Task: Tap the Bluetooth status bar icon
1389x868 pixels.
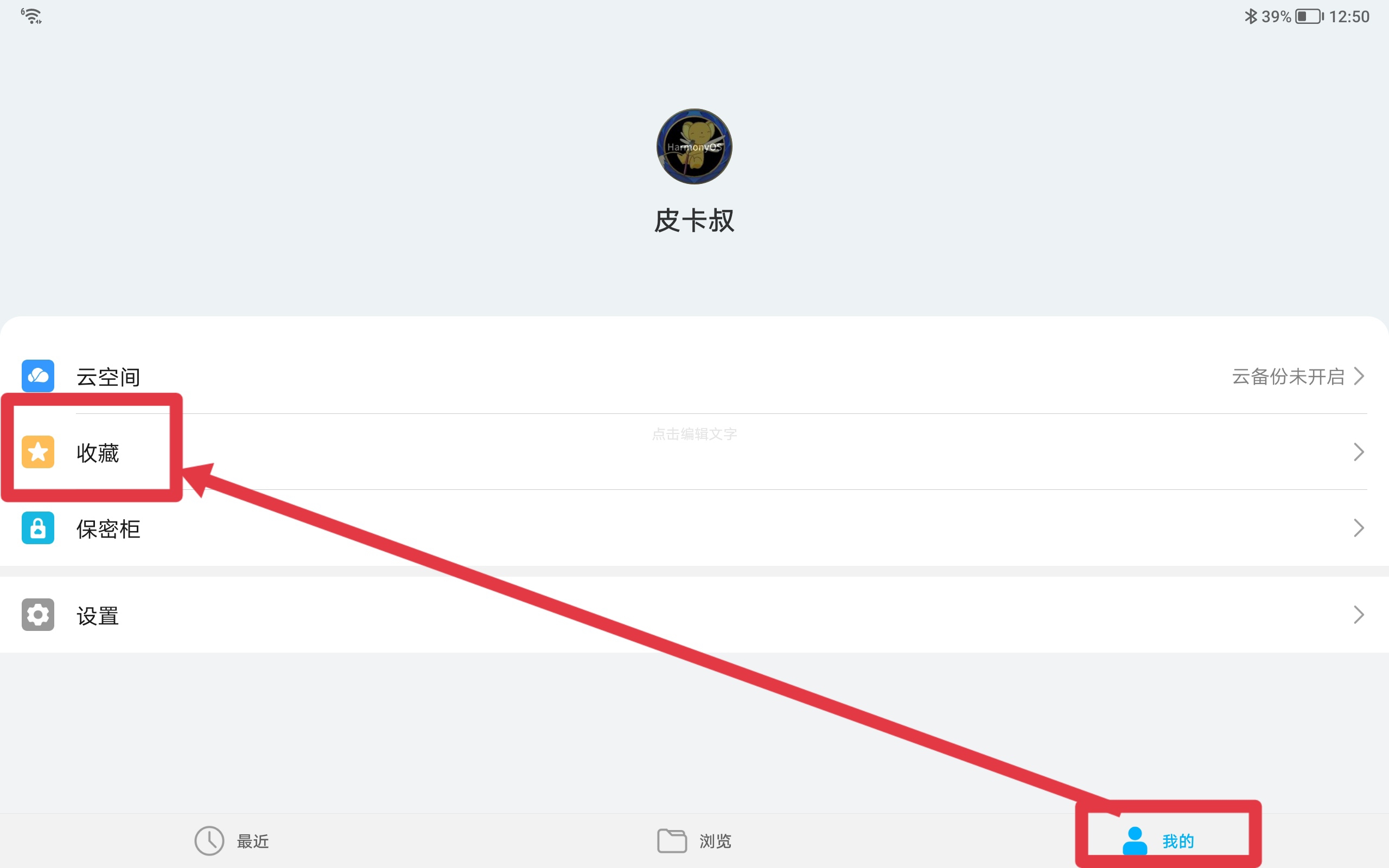Action: (x=1250, y=16)
